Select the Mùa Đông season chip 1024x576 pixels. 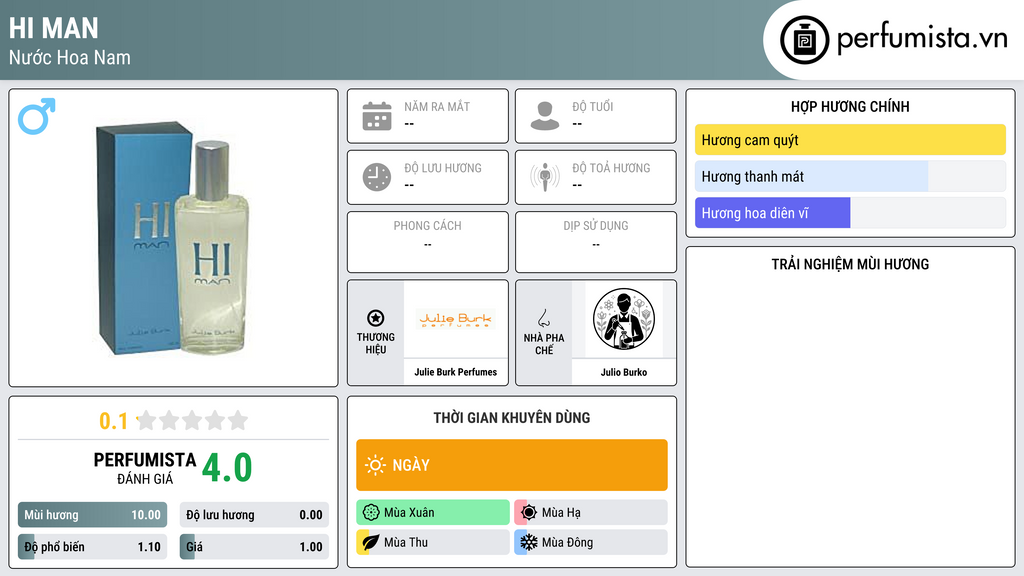tap(591, 542)
